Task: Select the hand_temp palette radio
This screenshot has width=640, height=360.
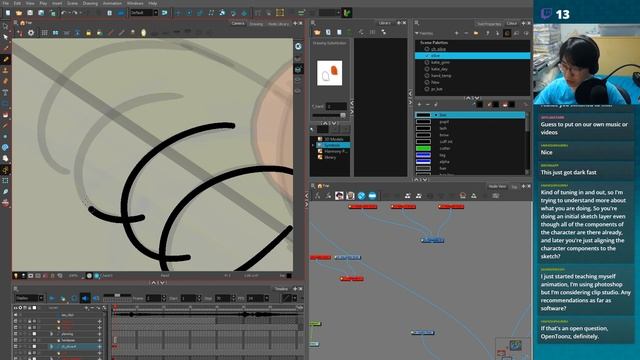Action: pos(427,76)
